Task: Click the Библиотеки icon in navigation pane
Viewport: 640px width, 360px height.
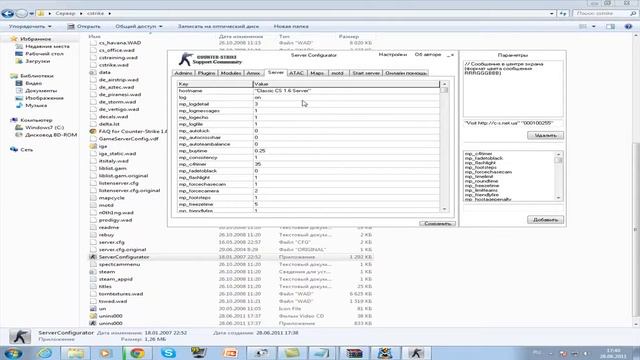Action: [x=14, y=76]
